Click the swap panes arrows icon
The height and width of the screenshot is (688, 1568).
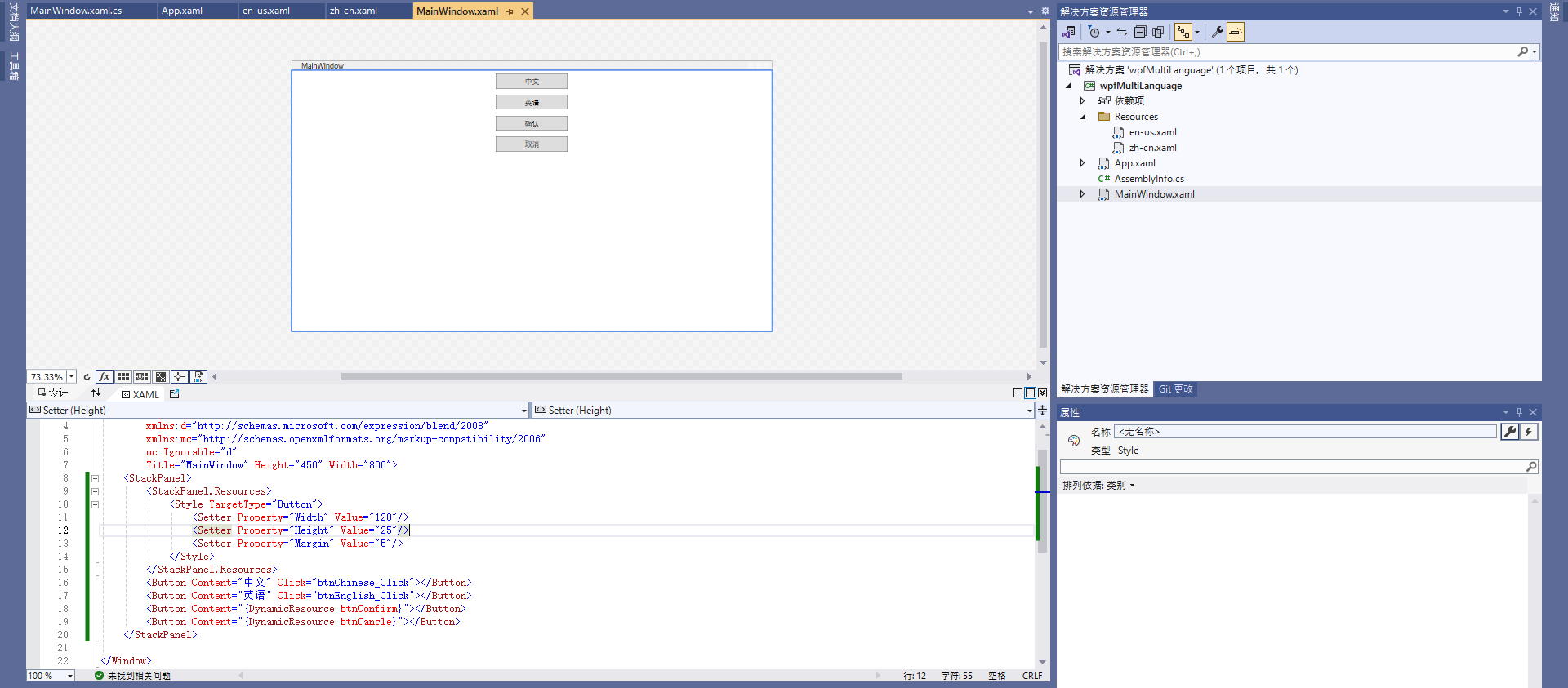[x=96, y=393]
